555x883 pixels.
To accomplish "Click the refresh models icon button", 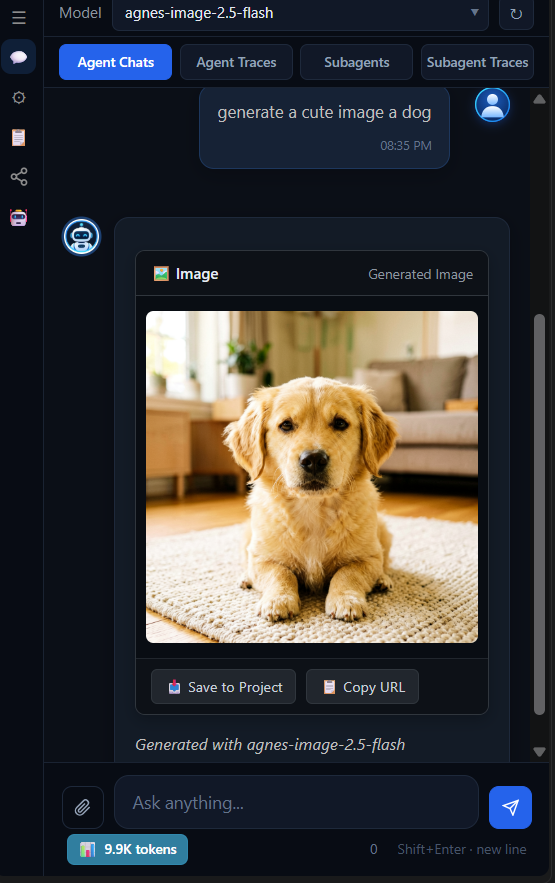I will coord(516,14).
